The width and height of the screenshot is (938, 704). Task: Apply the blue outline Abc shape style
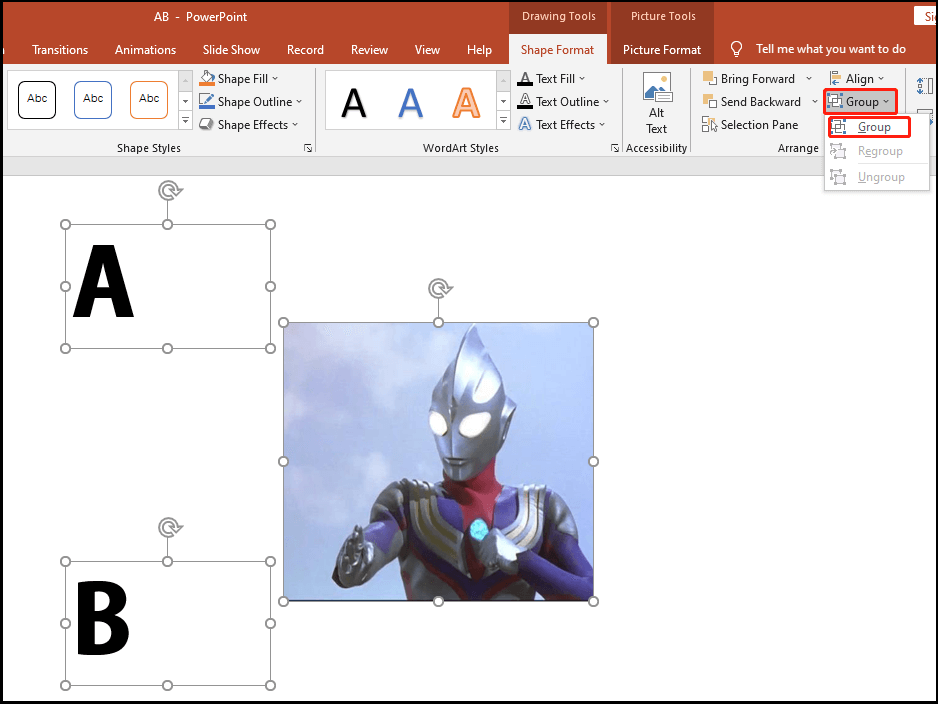93,99
